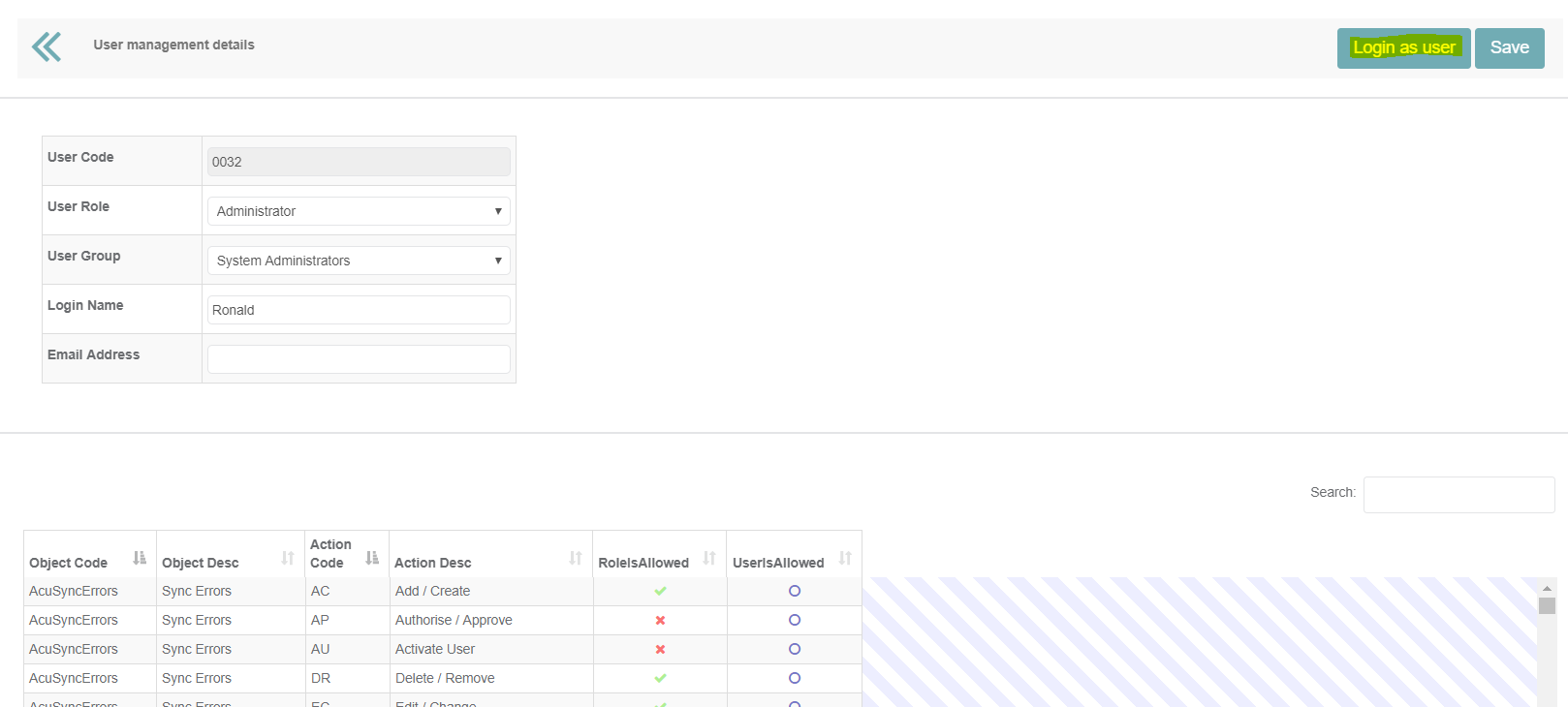Click green checkmark for Add / Create row

click(660, 591)
